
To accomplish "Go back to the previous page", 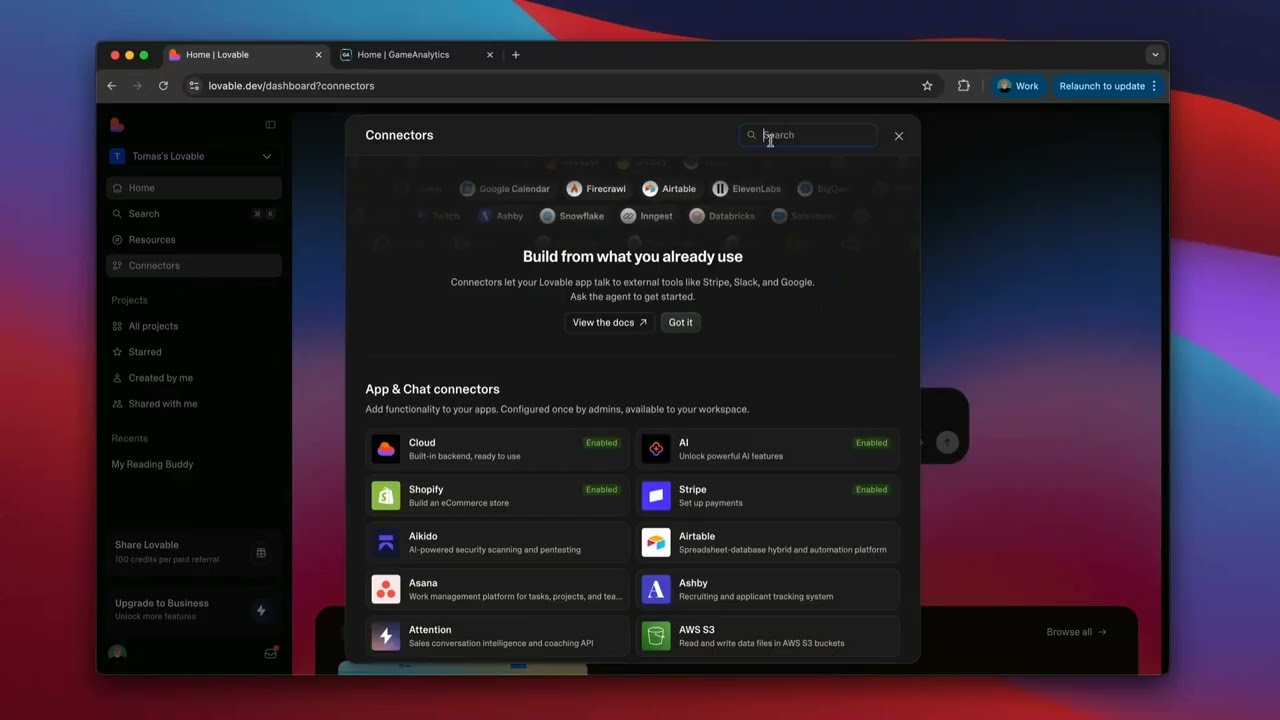I will tap(112, 86).
